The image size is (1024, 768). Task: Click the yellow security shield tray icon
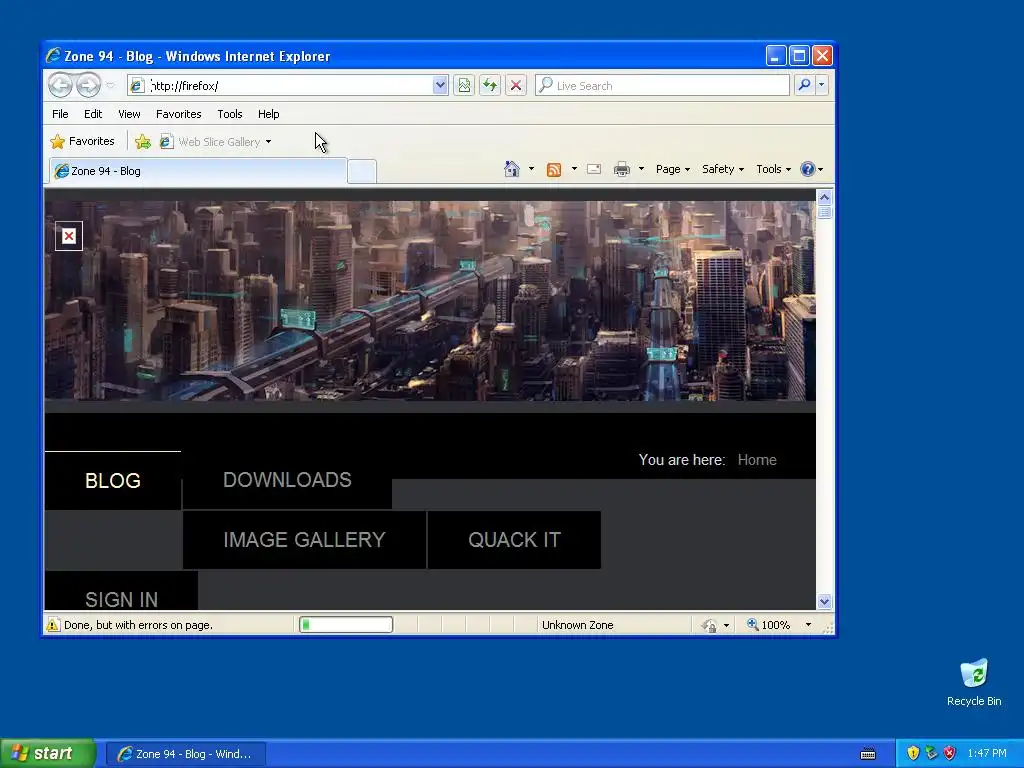913,753
